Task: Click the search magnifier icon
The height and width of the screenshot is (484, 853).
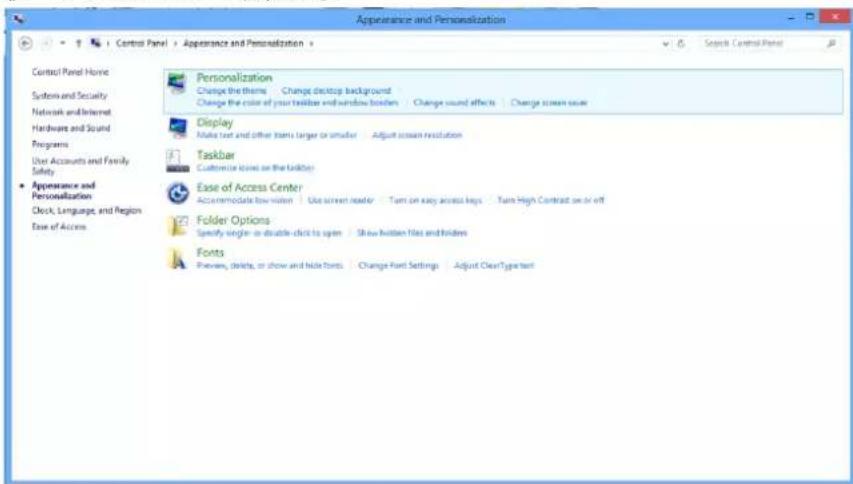Action: (x=831, y=44)
